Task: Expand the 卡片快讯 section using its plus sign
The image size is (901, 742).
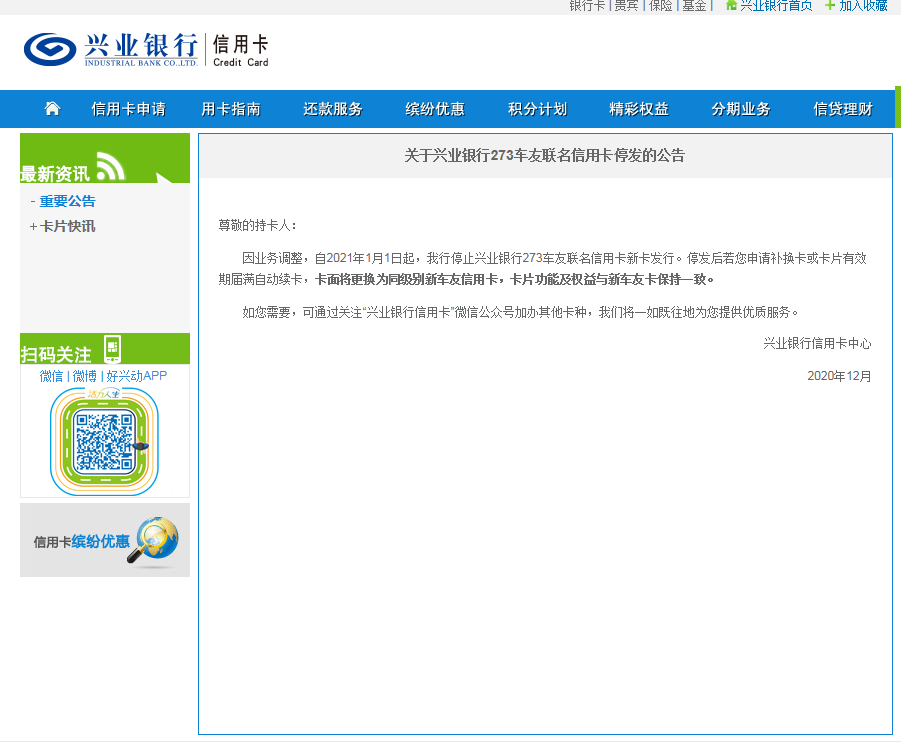Action: (x=33, y=227)
